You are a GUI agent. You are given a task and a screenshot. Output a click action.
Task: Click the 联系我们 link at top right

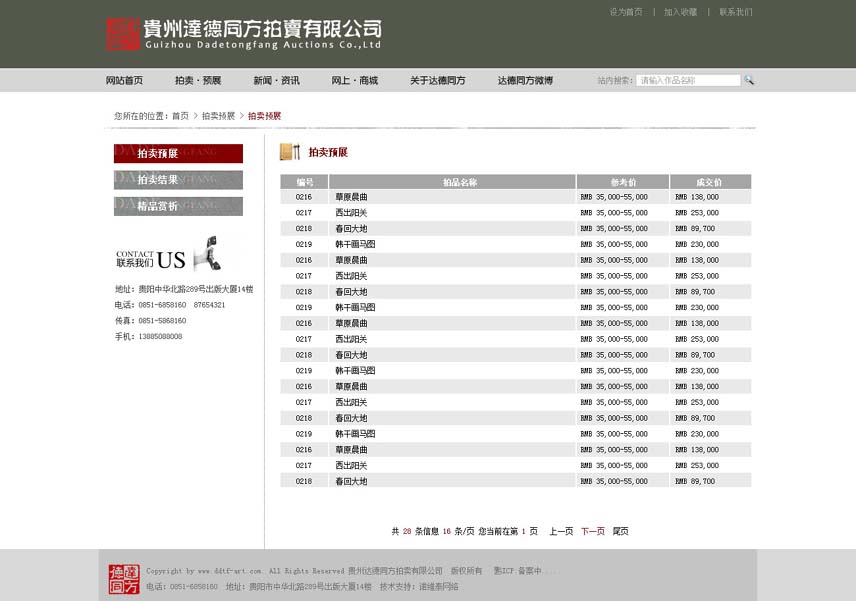click(x=735, y=12)
